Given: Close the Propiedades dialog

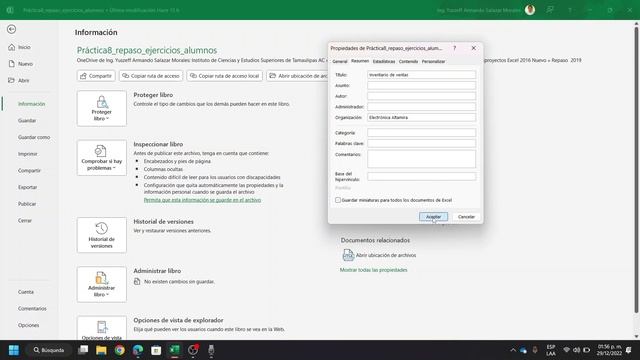Looking at the screenshot, I should click(473, 48).
